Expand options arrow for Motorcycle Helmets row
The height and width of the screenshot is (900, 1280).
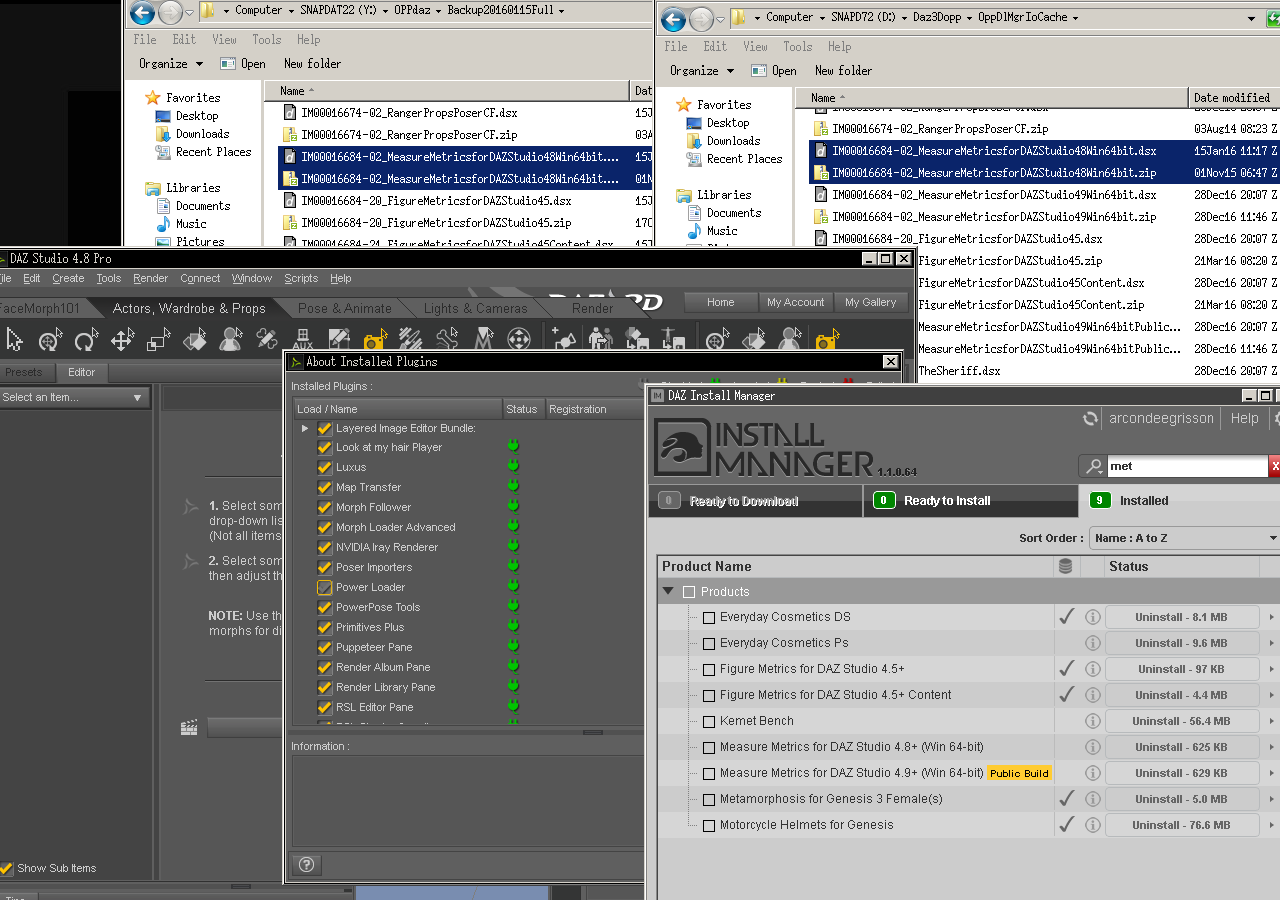click(1272, 825)
